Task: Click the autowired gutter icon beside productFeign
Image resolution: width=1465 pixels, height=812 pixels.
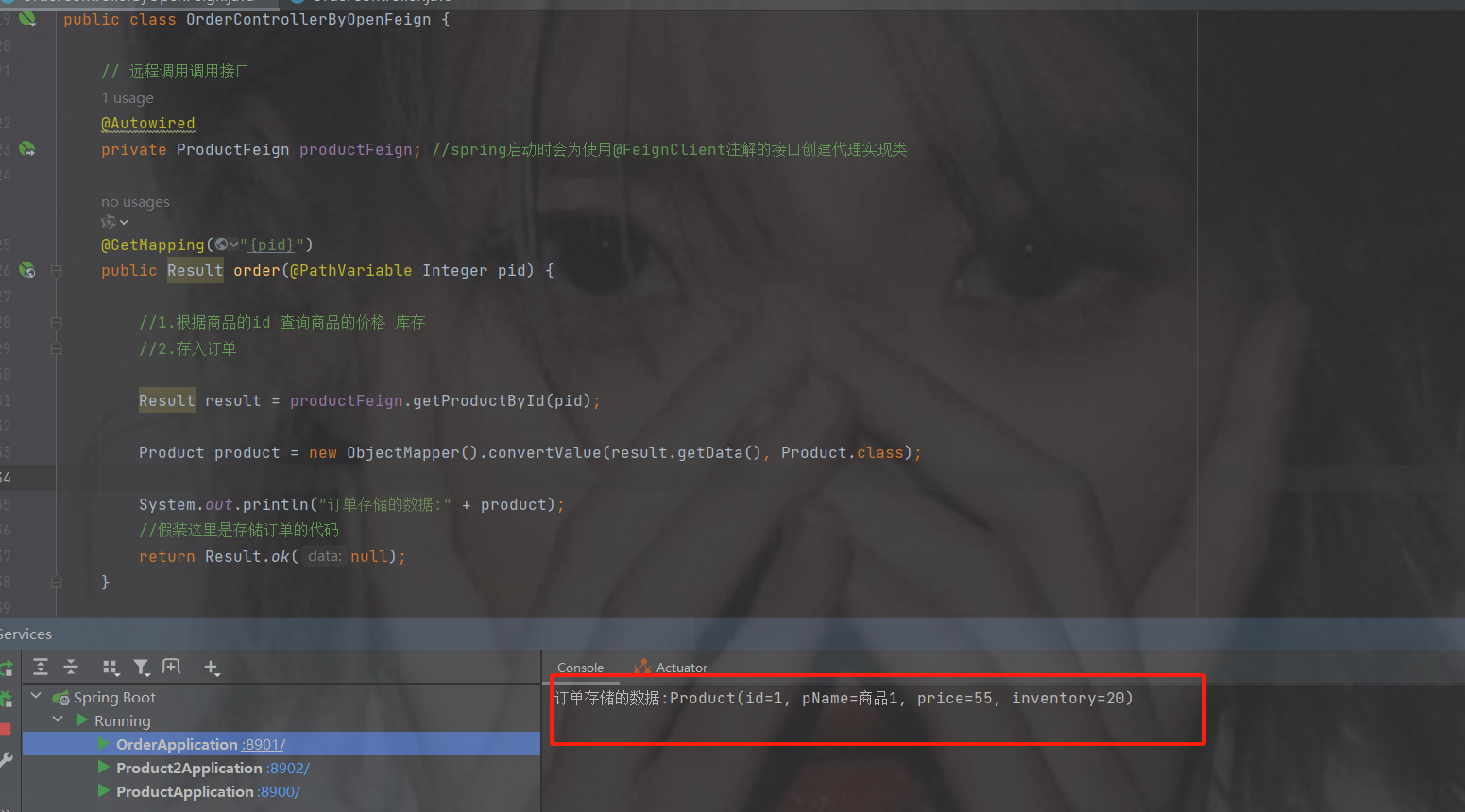Action: (x=27, y=148)
